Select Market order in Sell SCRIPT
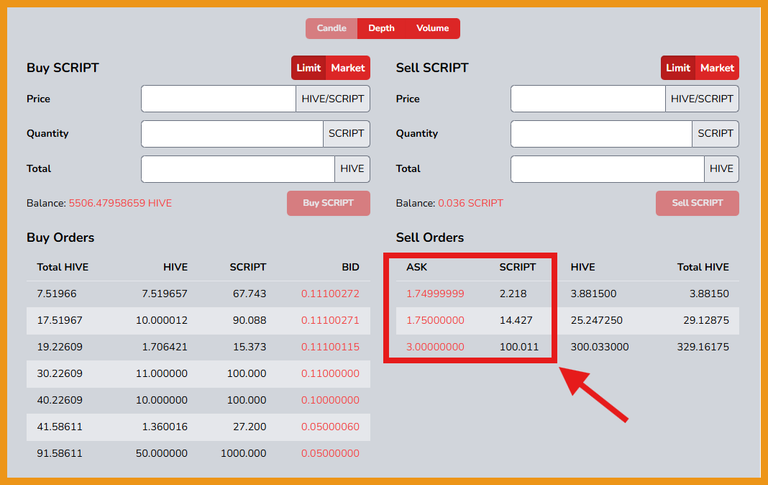Image resolution: width=768 pixels, height=485 pixels. 717,68
